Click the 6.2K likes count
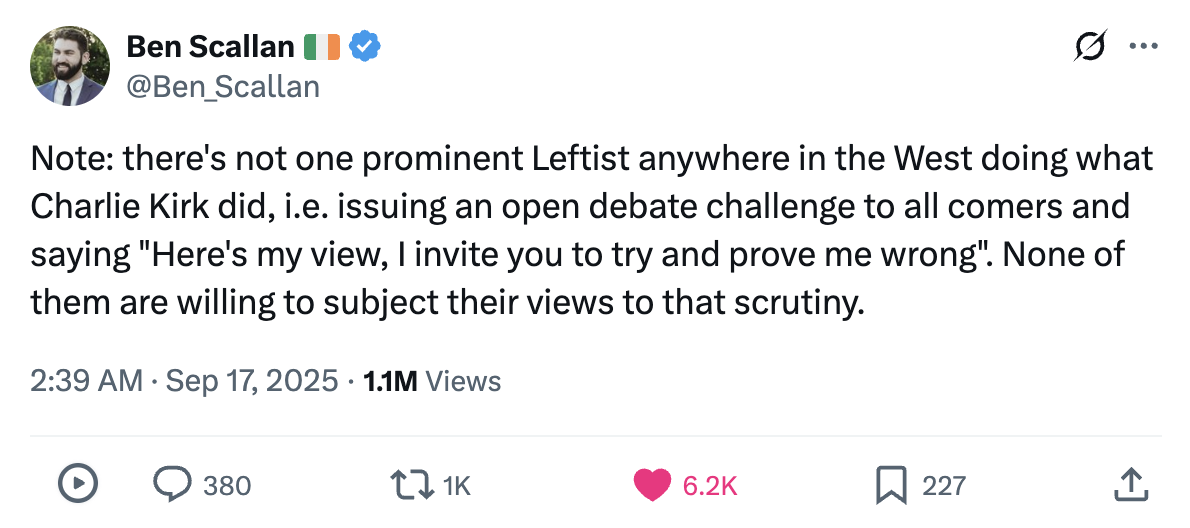 [x=709, y=486]
